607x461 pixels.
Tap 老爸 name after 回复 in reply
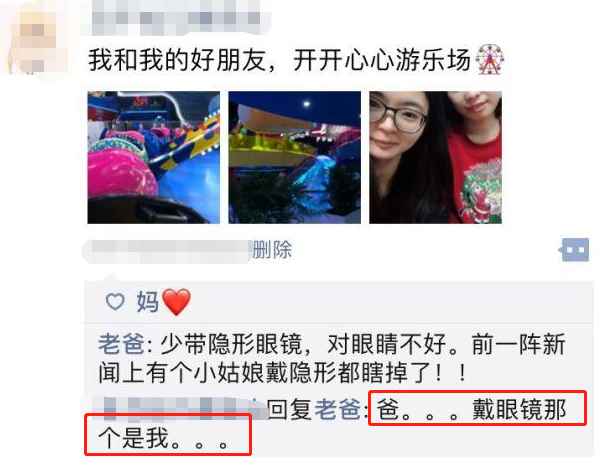[337, 410]
